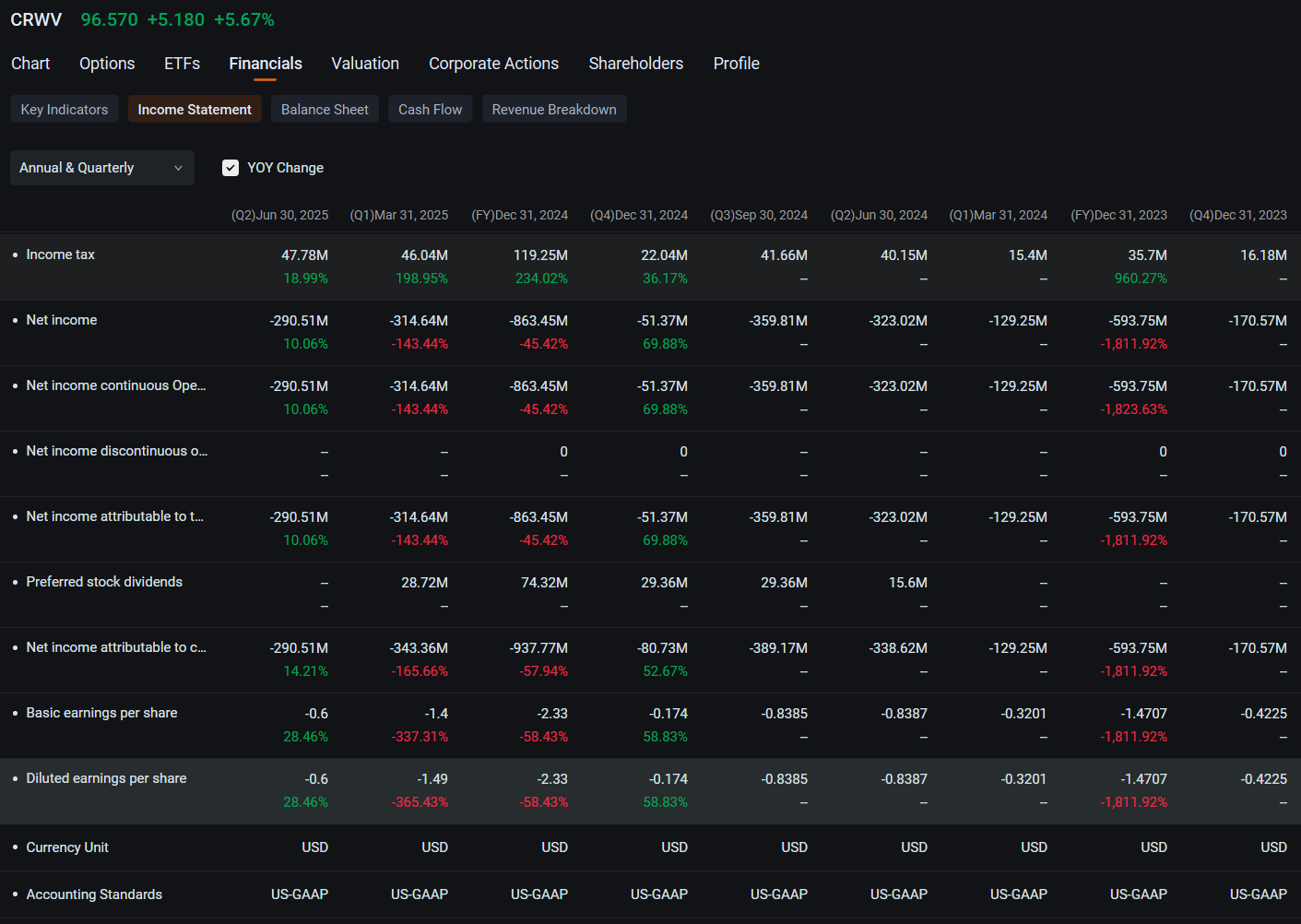Switch to the Valuation tab
The height and width of the screenshot is (924, 1301).
click(x=364, y=63)
